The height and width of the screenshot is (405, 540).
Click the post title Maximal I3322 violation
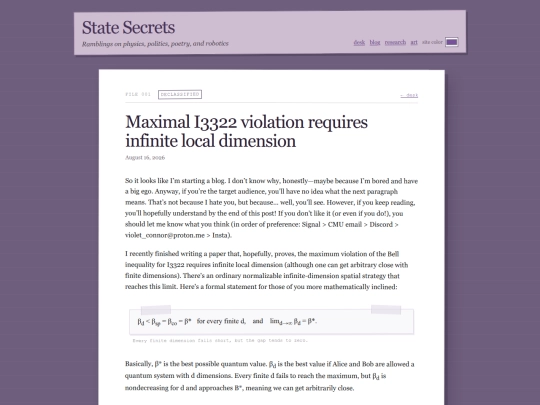coord(246,131)
